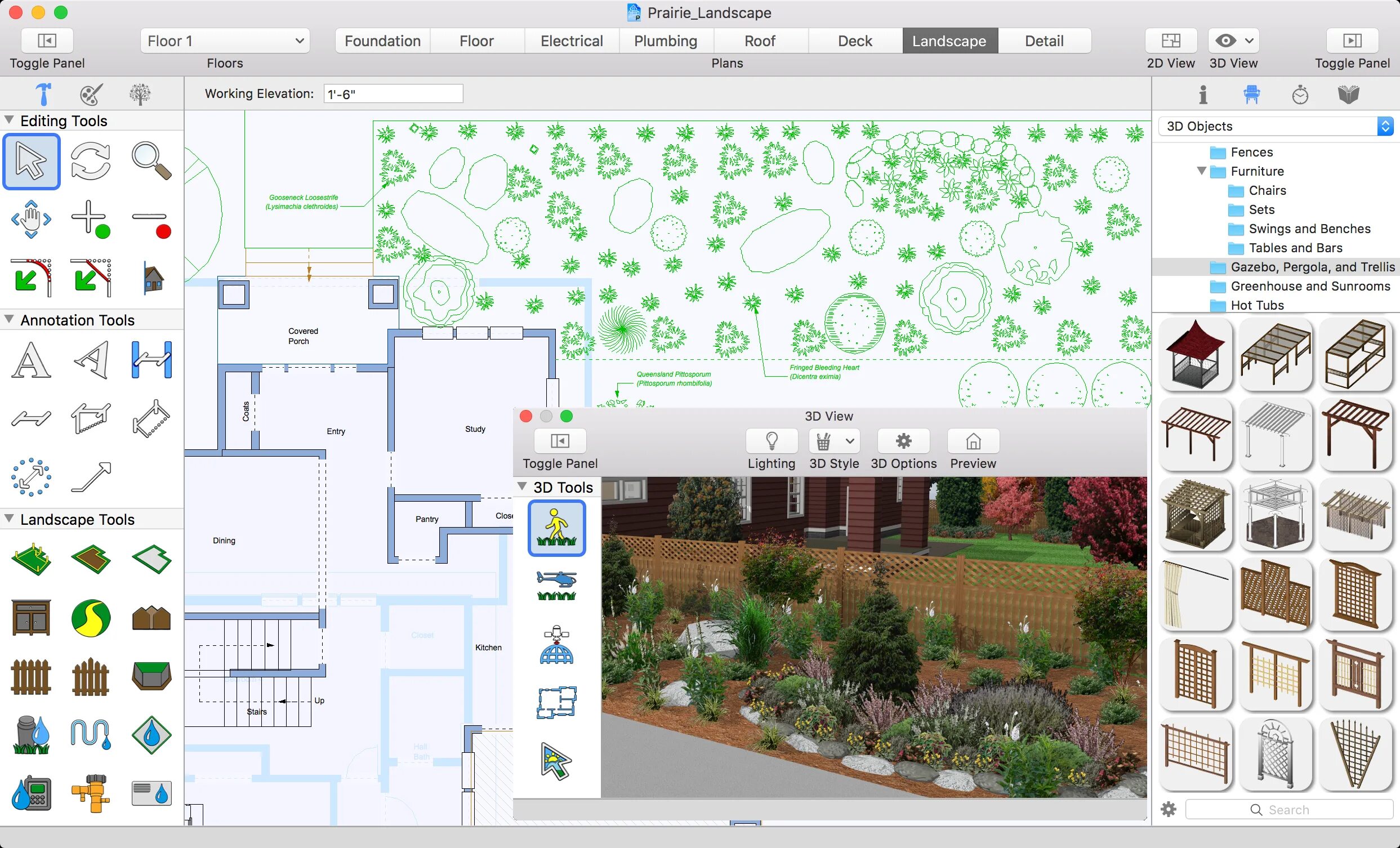Select the rotate/refresh editing tool

(x=91, y=161)
